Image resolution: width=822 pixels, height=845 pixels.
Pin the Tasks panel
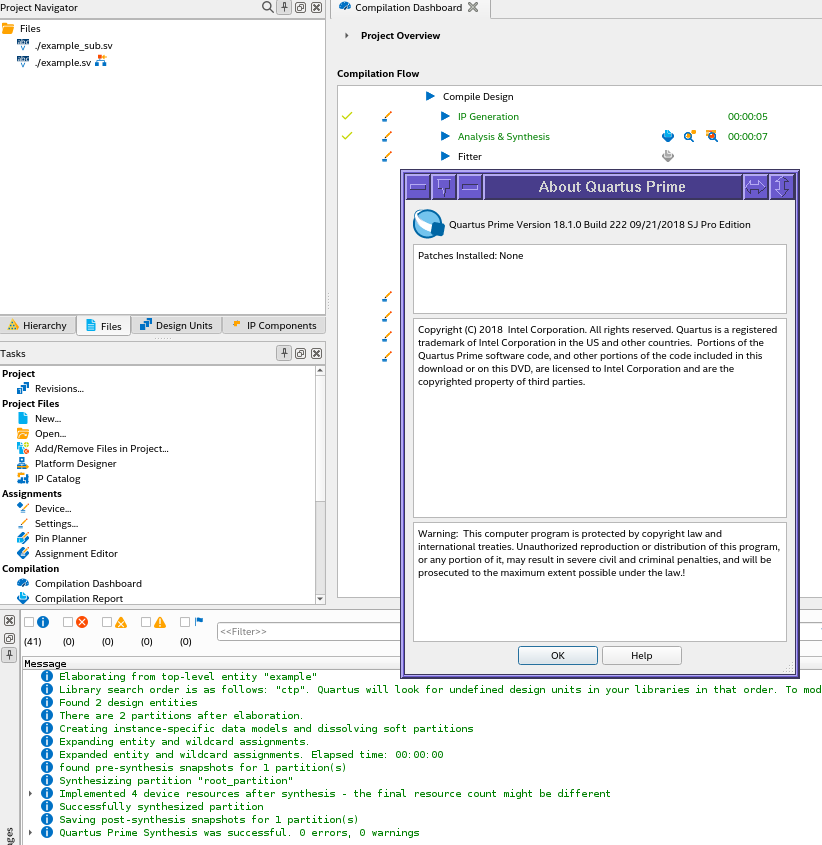pos(284,353)
